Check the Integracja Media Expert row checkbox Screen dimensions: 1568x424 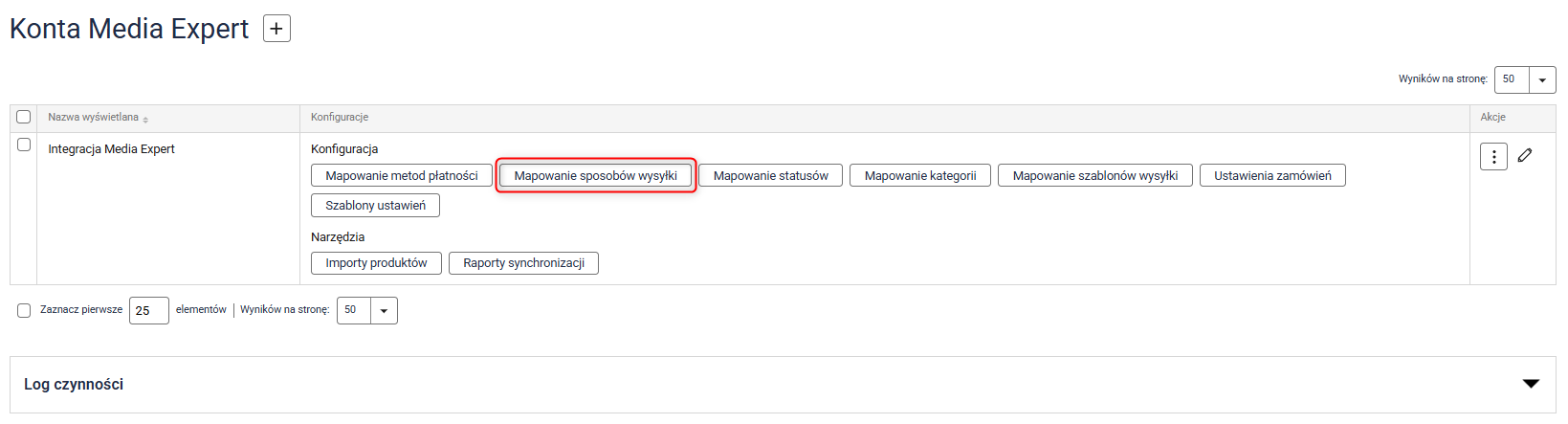(24, 145)
